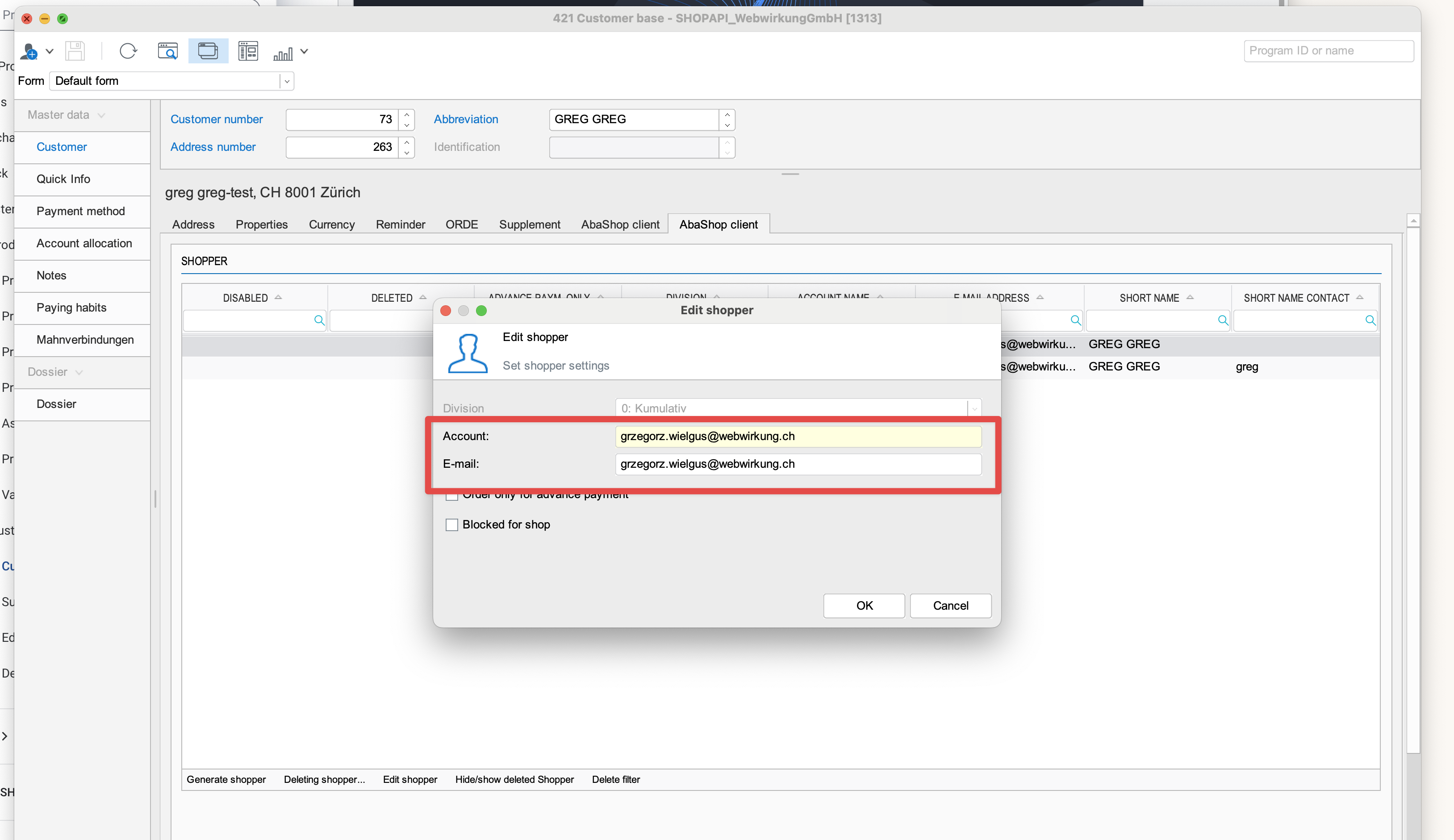Open the search window icon
This screenshot has height=840, width=1454.
click(x=167, y=51)
